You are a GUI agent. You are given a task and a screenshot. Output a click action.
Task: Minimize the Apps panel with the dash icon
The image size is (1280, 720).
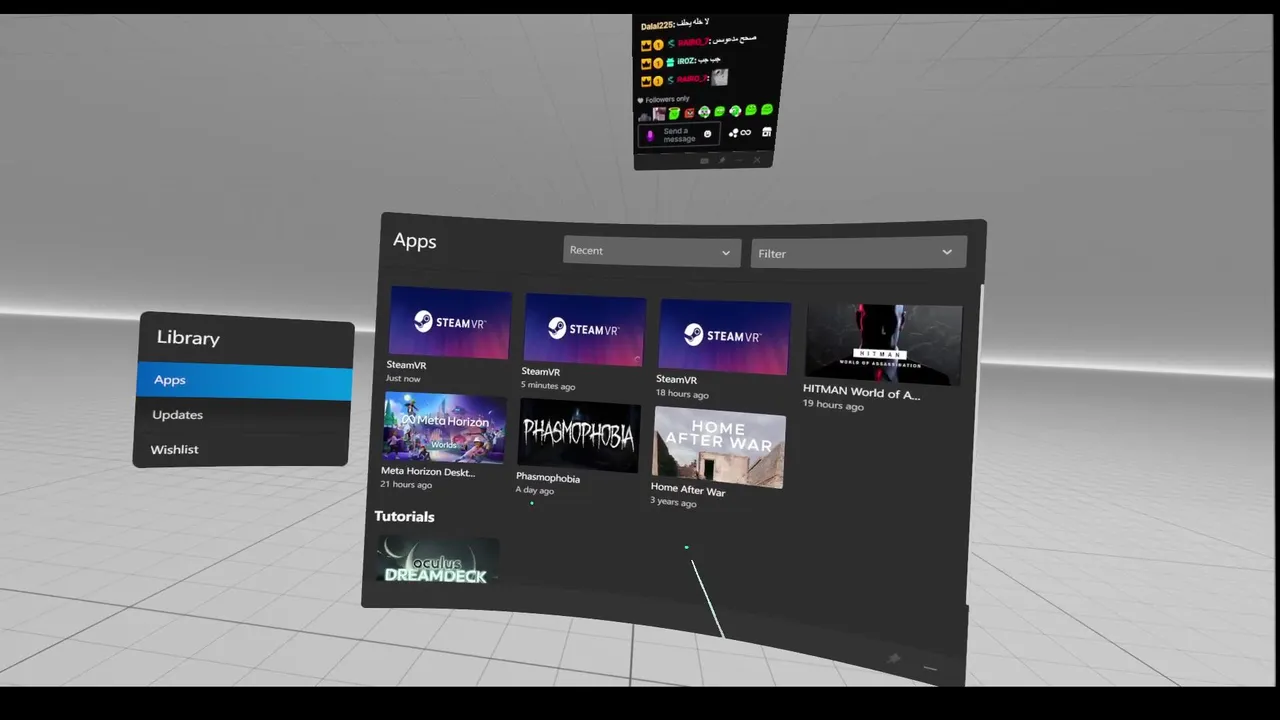click(930, 668)
